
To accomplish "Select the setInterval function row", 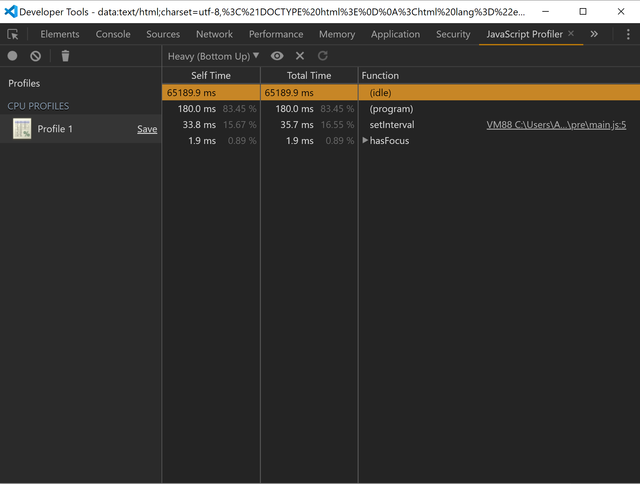I will click(401, 125).
